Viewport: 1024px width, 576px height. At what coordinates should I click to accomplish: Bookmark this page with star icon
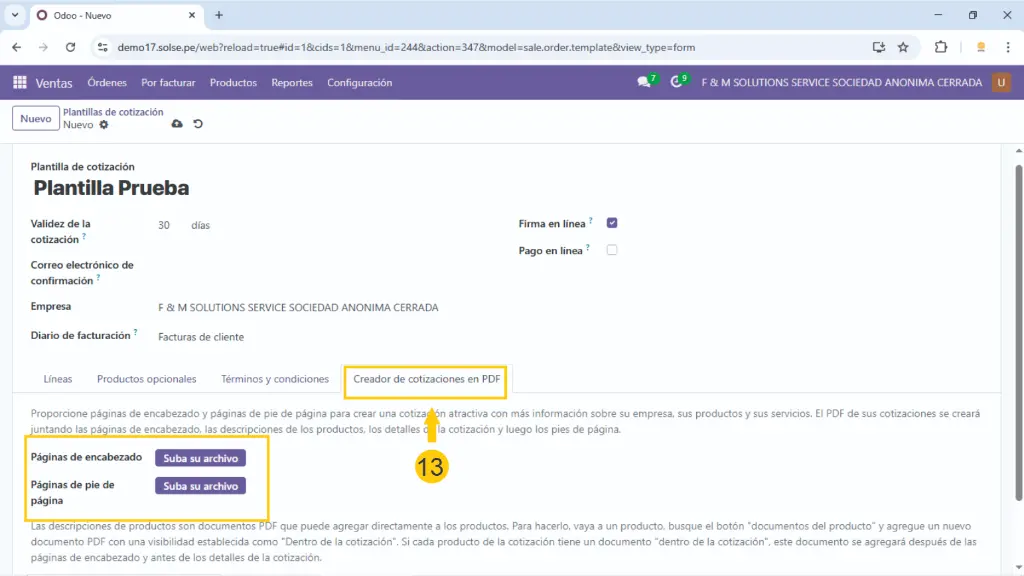tap(903, 47)
